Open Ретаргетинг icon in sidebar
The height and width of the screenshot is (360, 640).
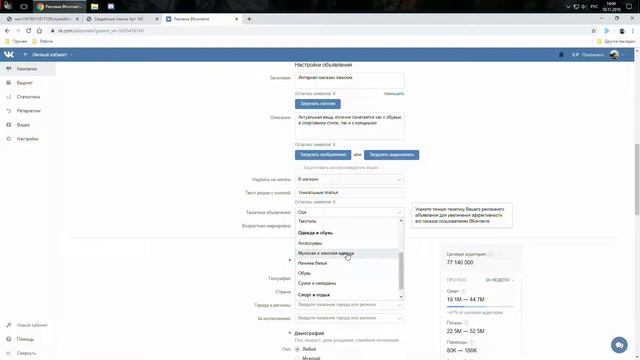coord(9,111)
